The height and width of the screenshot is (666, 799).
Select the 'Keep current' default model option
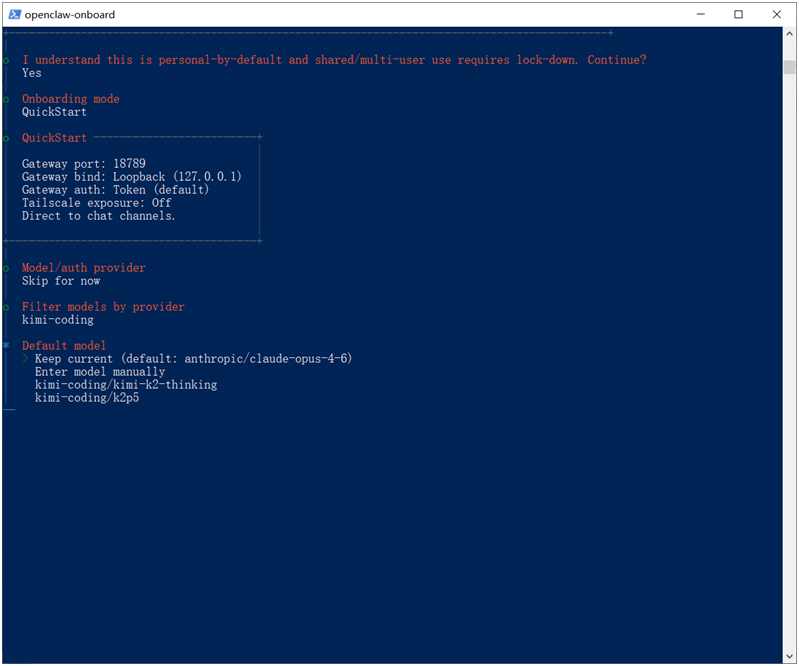click(x=193, y=359)
